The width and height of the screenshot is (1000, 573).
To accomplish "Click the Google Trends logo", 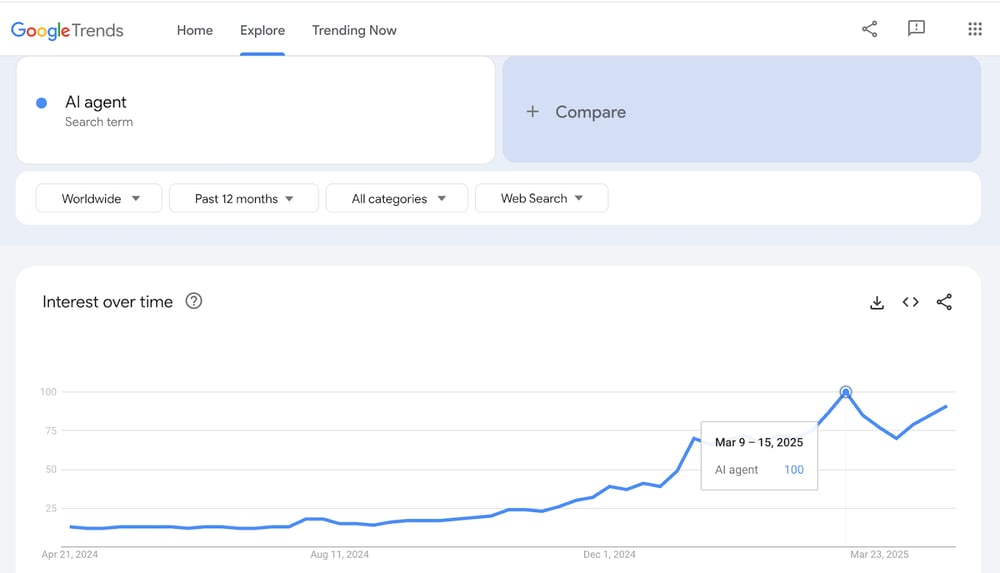I will click(67, 30).
